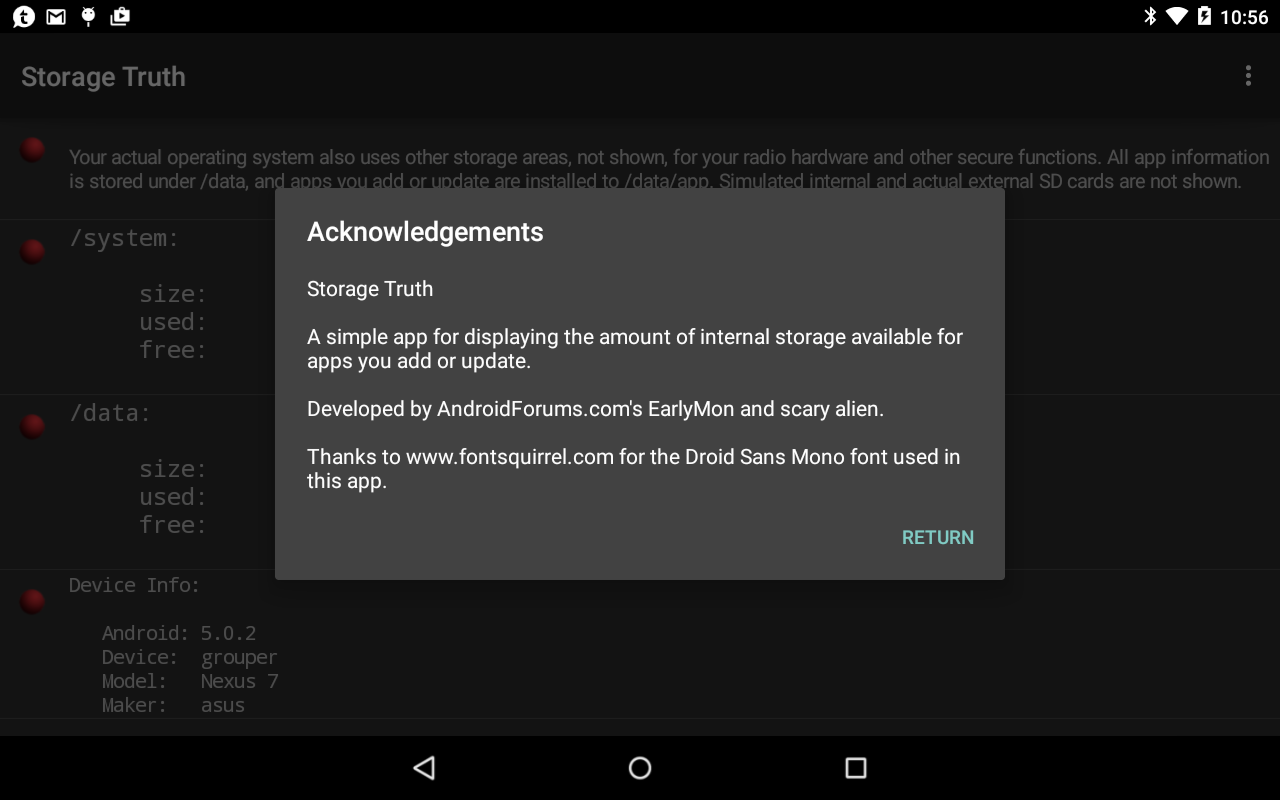The height and width of the screenshot is (800, 1280).
Task: Tap the Android back navigation icon
Action: click(x=424, y=767)
